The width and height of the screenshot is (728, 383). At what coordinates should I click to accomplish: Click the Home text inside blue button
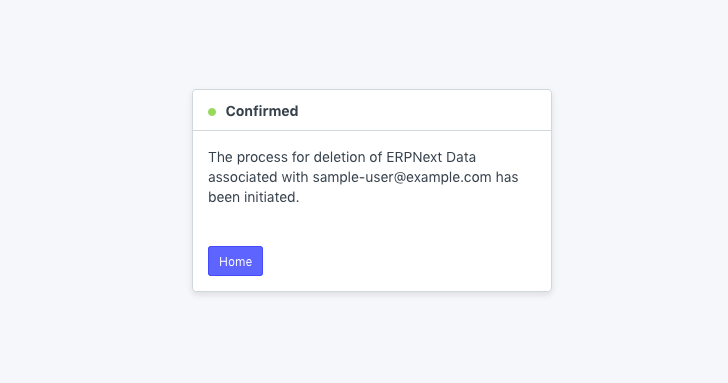pyautogui.click(x=235, y=261)
